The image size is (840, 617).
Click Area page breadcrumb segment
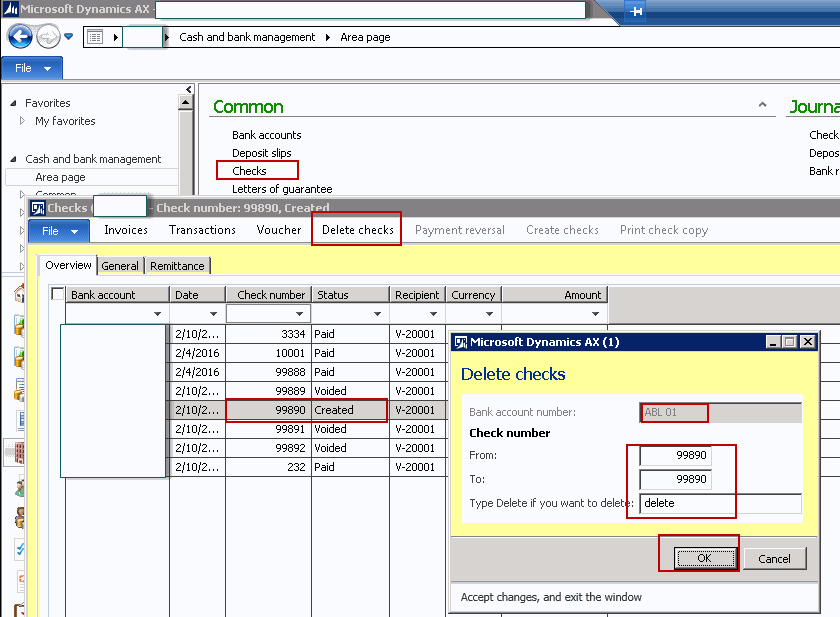[x=365, y=37]
